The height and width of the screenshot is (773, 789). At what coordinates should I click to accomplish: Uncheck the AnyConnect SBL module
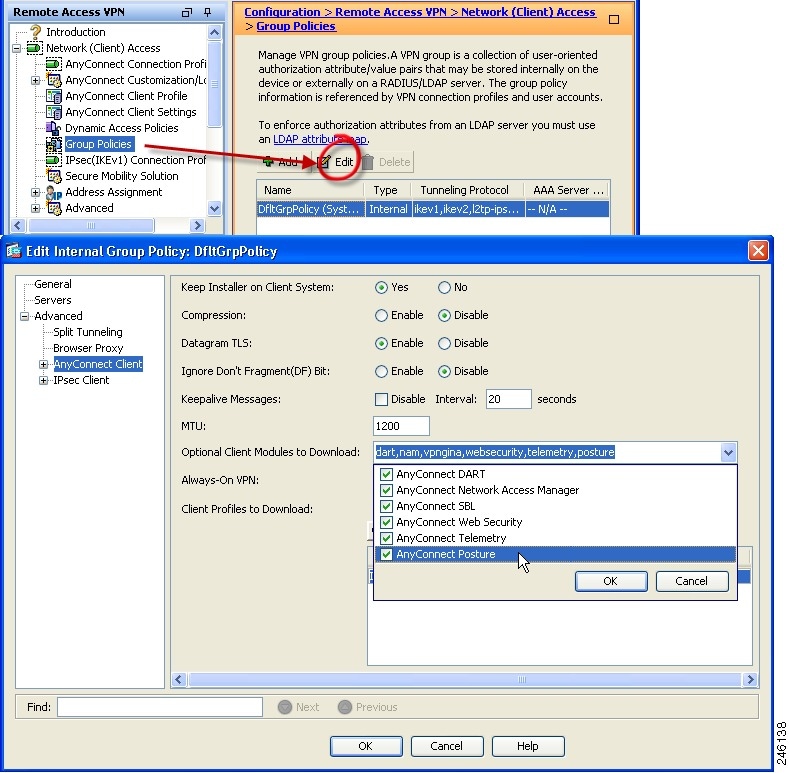tap(386, 506)
